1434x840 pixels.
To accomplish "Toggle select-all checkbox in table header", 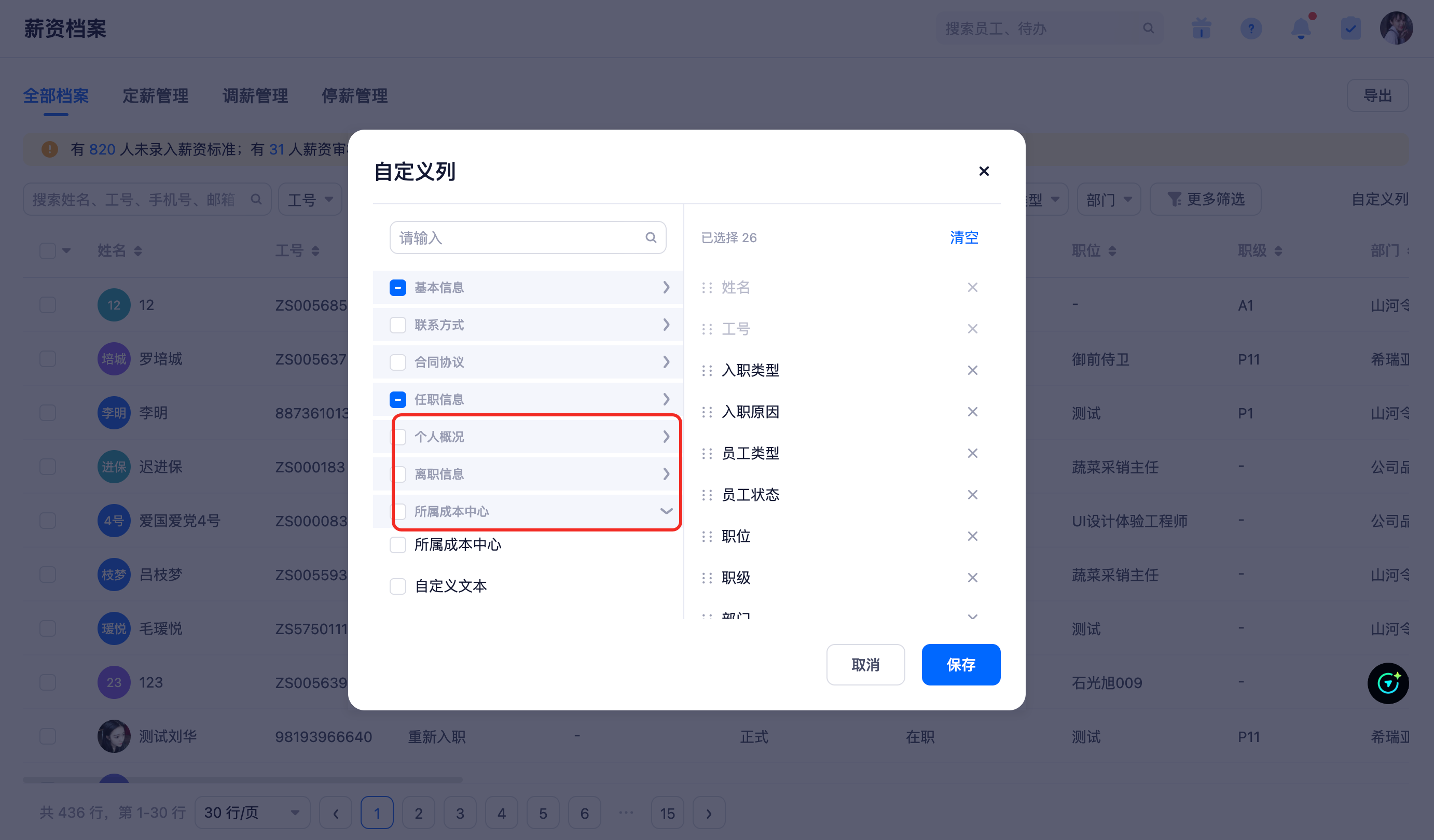I will pyautogui.click(x=48, y=251).
